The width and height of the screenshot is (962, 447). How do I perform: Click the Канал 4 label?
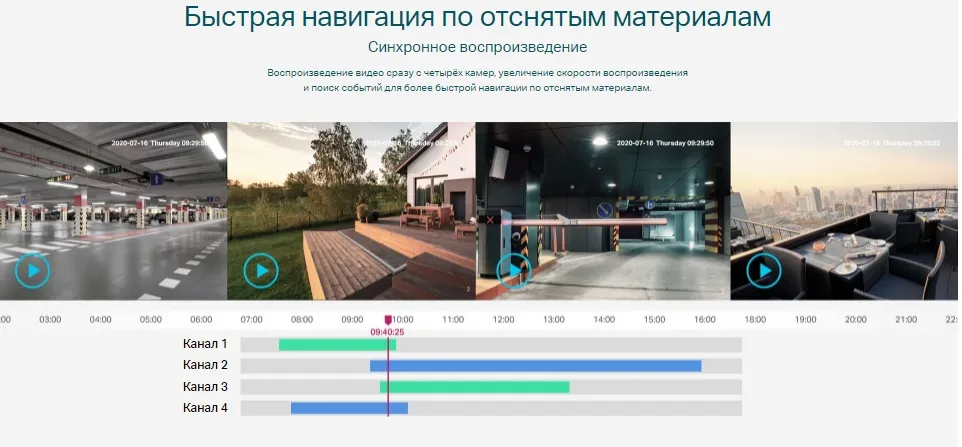(205, 408)
